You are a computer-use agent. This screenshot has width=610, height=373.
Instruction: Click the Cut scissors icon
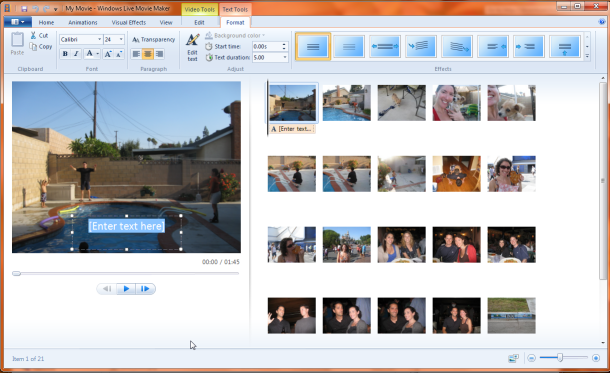coord(33,35)
